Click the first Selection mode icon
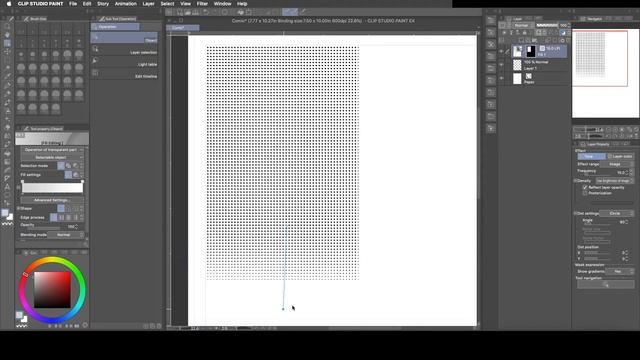Image resolution: width=640 pixels, height=360 pixels. point(61,166)
